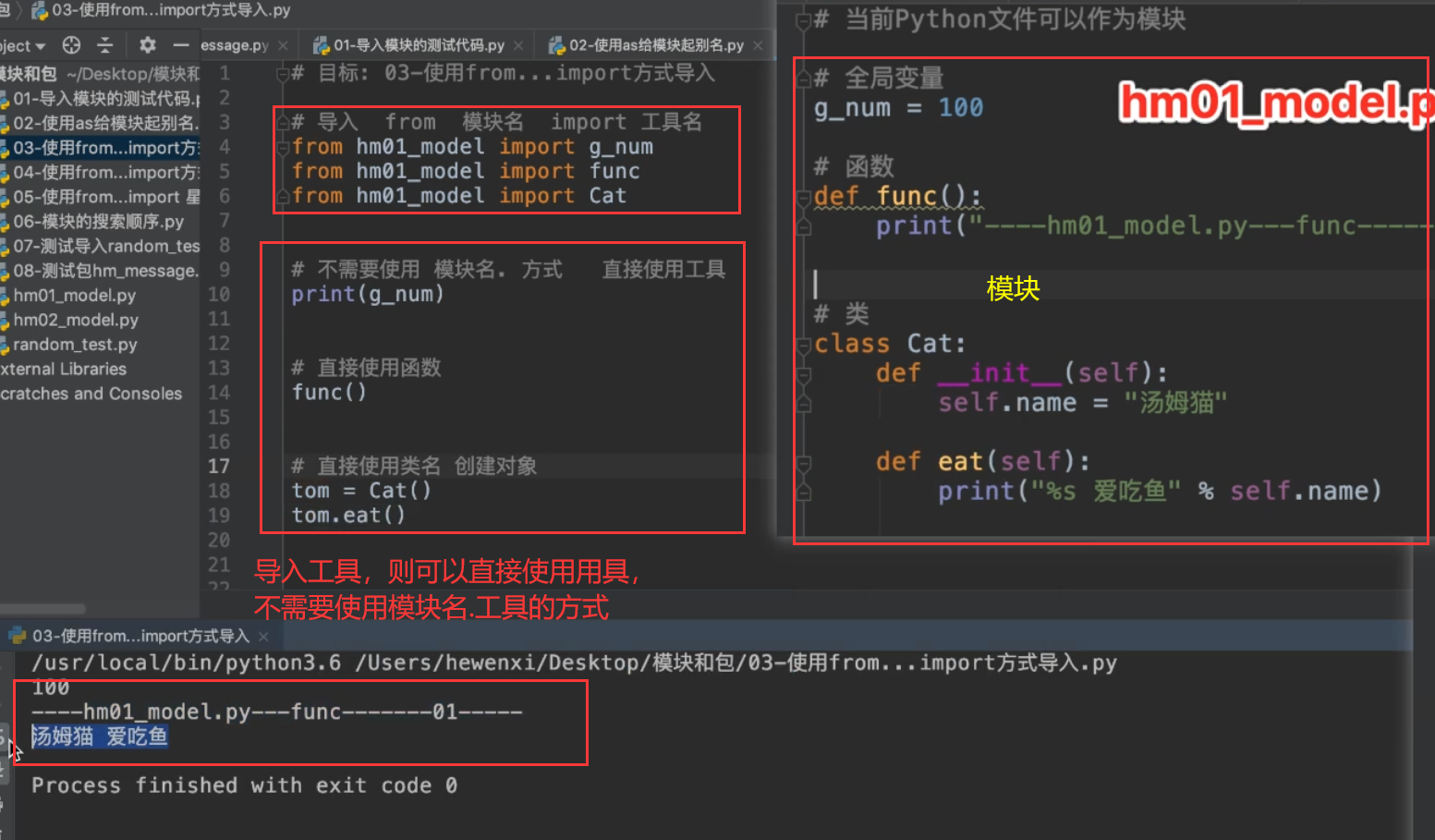Click import line ending with g_num
Viewport: 1435px width, 840px height.
pos(472,147)
